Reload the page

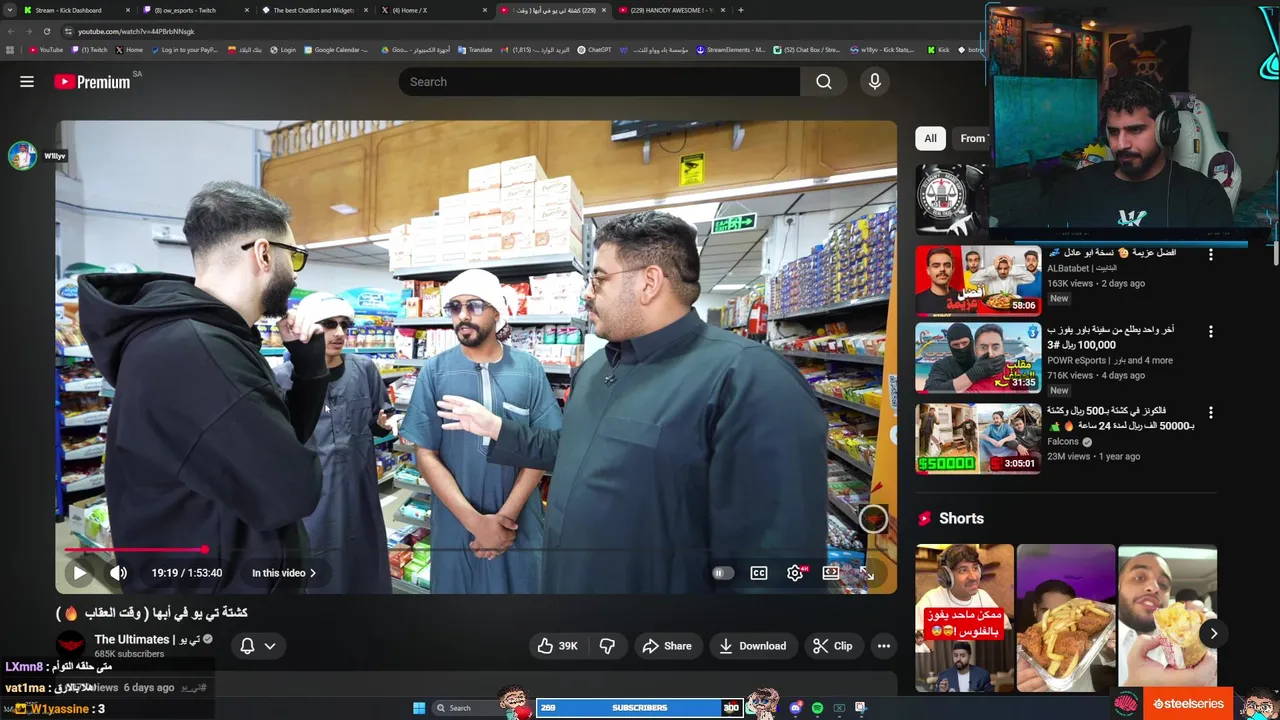pyautogui.click(x=46, y=31)
